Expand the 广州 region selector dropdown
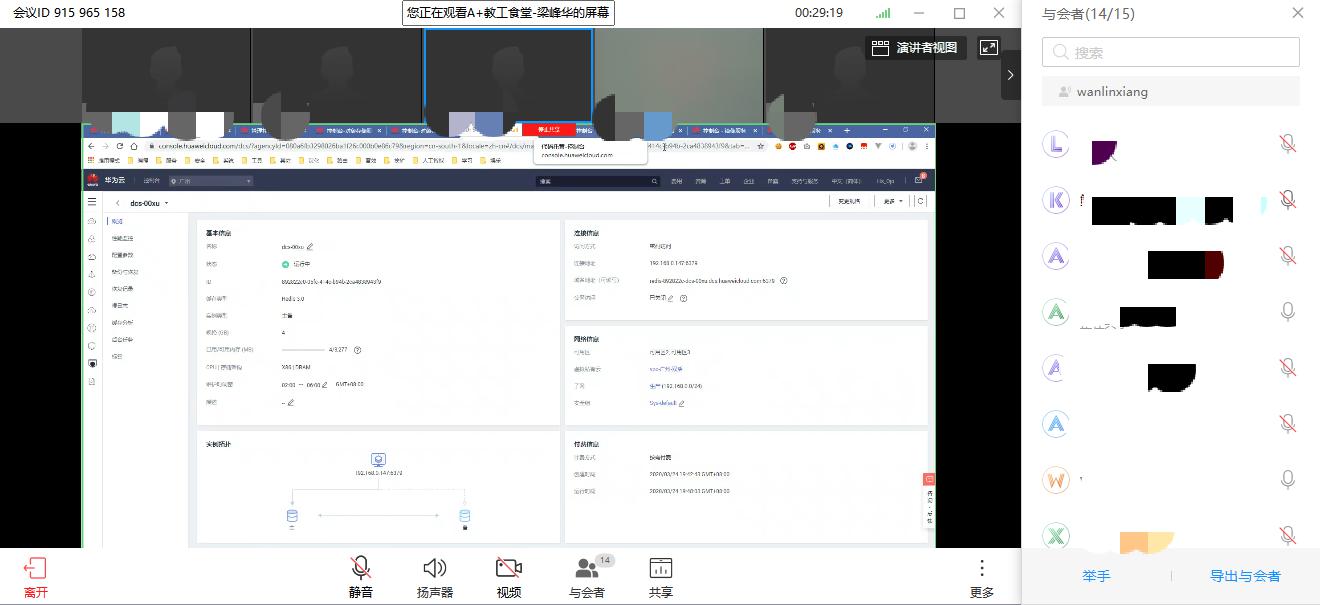 pos(210,182)
